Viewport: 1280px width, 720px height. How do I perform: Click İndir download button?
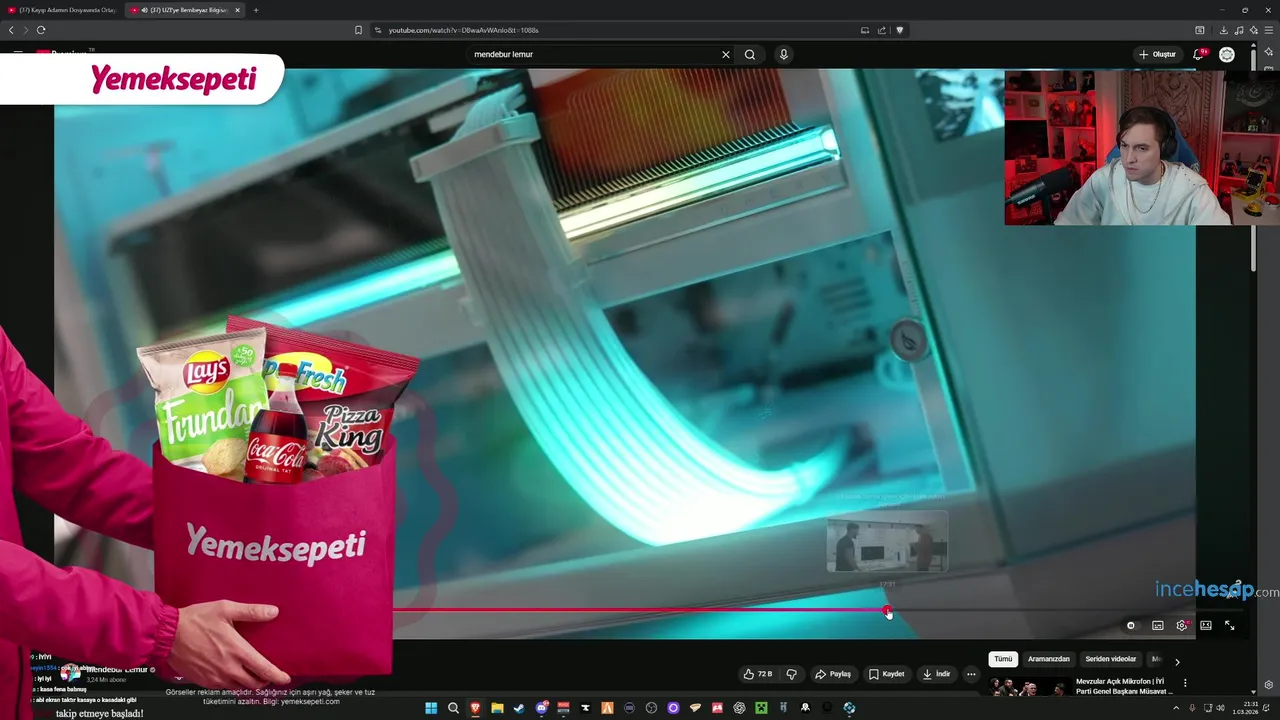[x=937, y=674]
